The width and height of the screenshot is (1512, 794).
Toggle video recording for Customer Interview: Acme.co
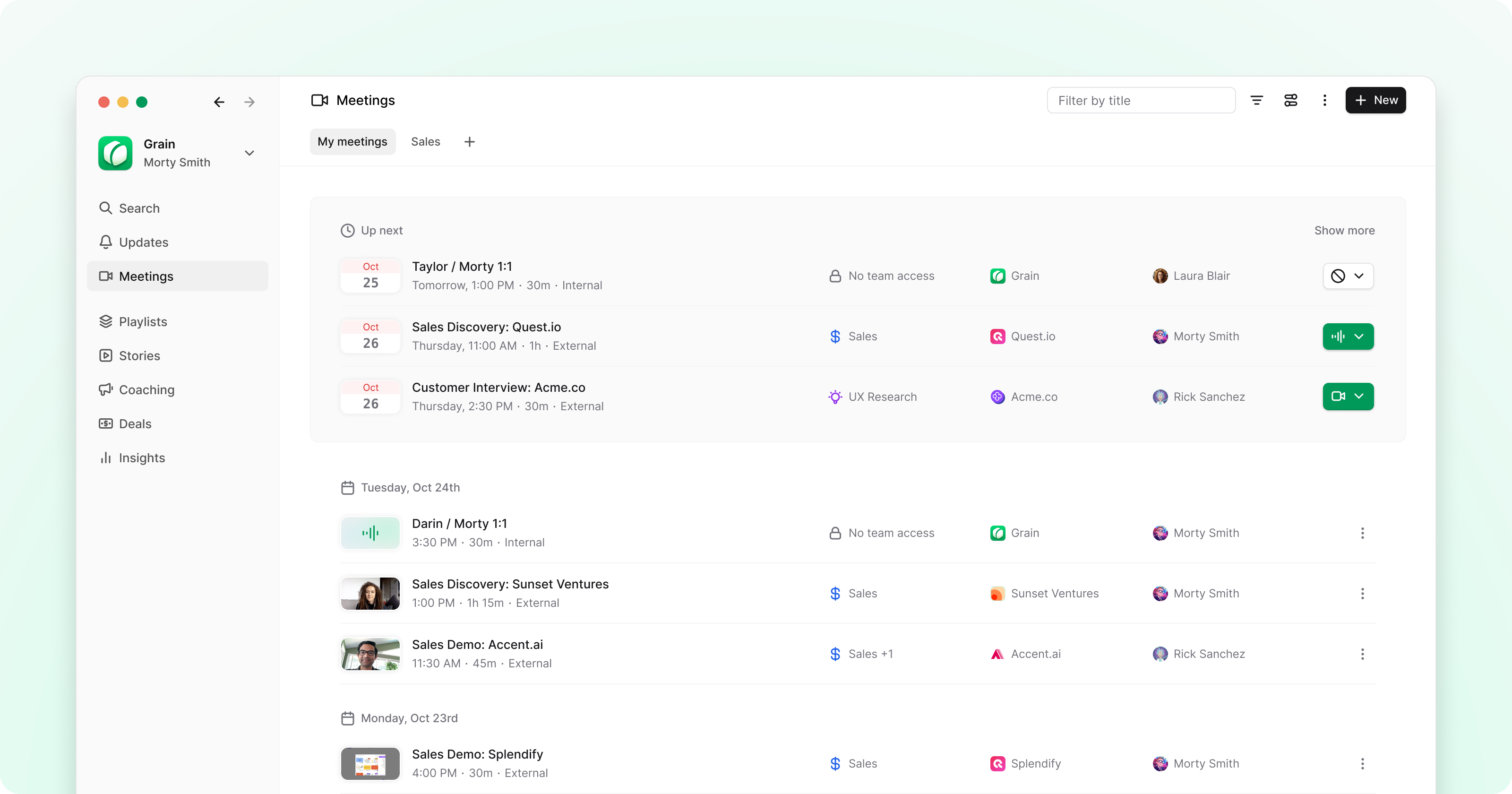1338,397
